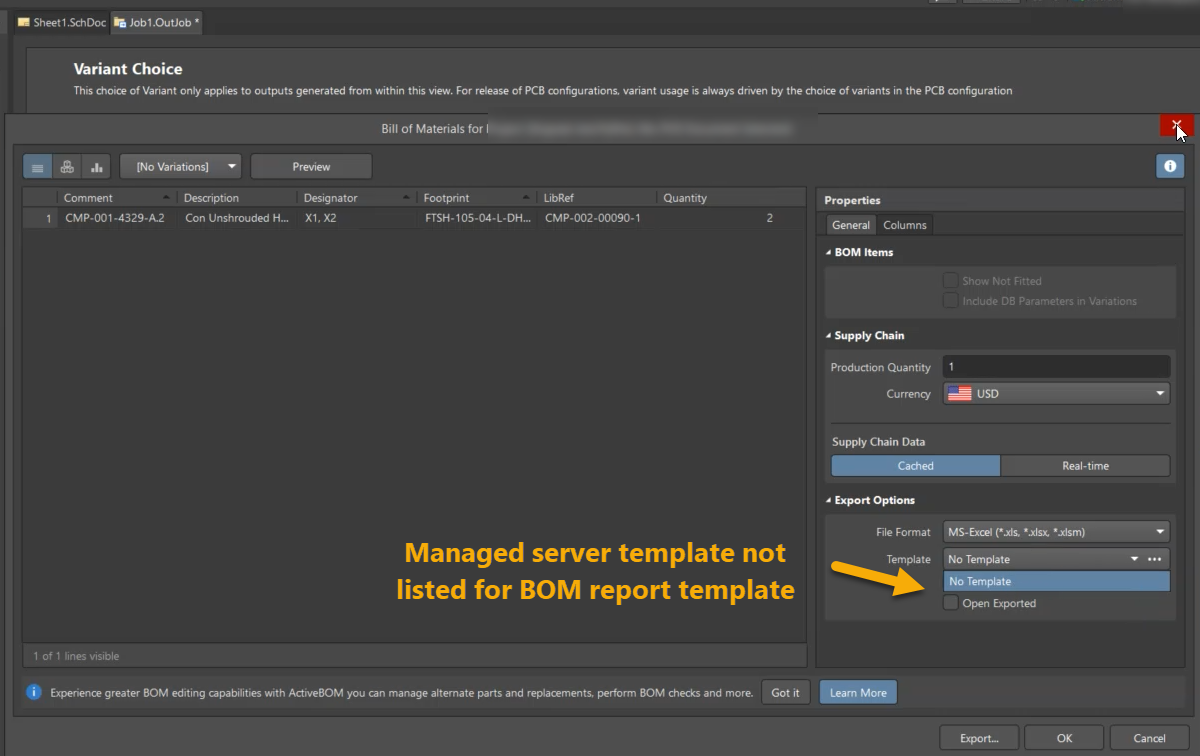This screenshot has height=756, width=1200.
Task: Click the row number 1 cell
Action: click(x=40, y=218)
